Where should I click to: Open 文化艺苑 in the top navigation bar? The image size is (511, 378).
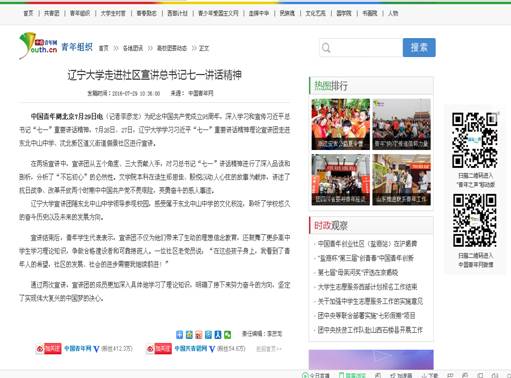pos(315,13)
